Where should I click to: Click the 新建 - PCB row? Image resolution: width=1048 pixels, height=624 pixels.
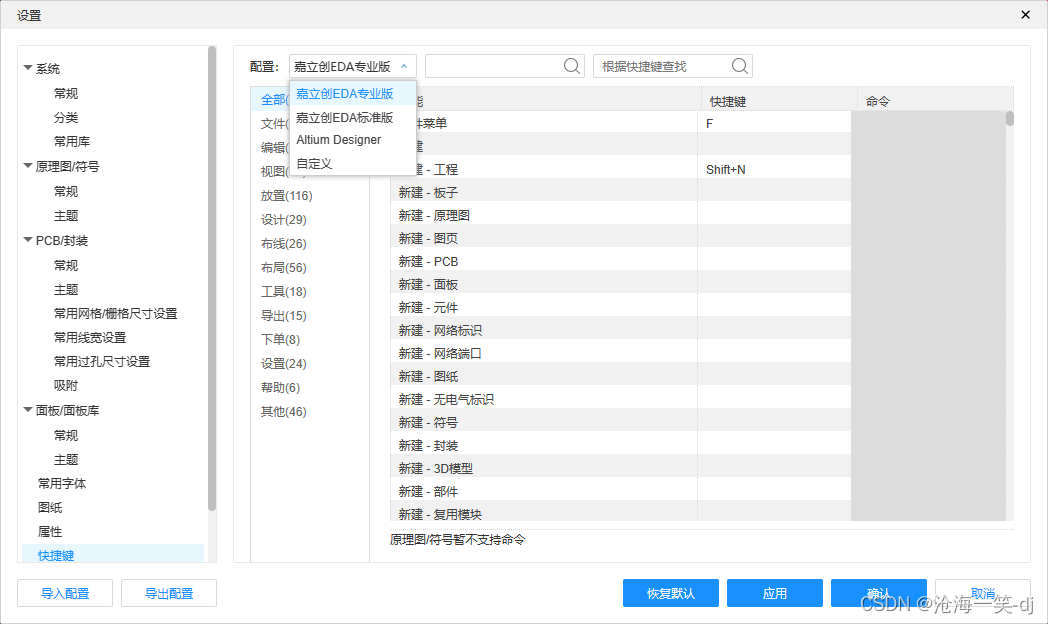(x=620, y=261)
